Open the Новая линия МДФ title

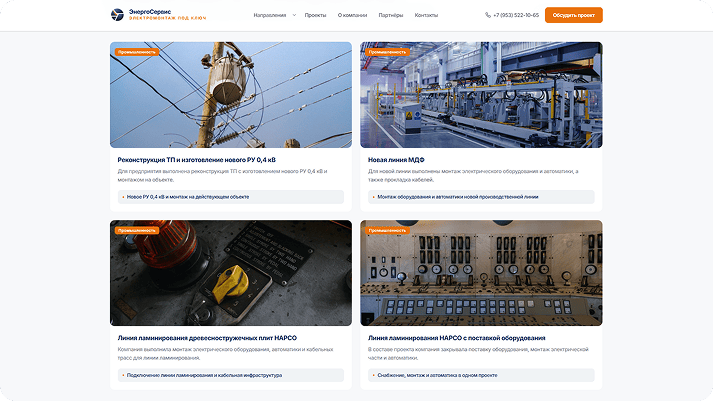pos(396,160)
